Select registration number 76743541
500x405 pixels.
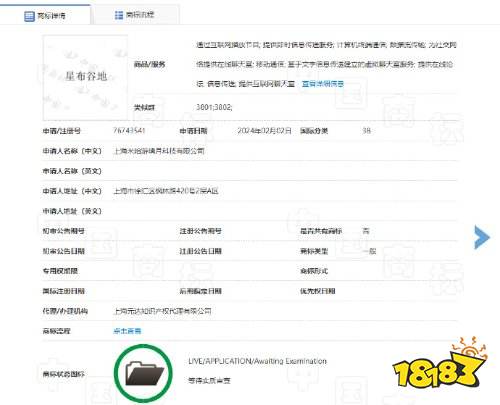click(x=129, y=130)
